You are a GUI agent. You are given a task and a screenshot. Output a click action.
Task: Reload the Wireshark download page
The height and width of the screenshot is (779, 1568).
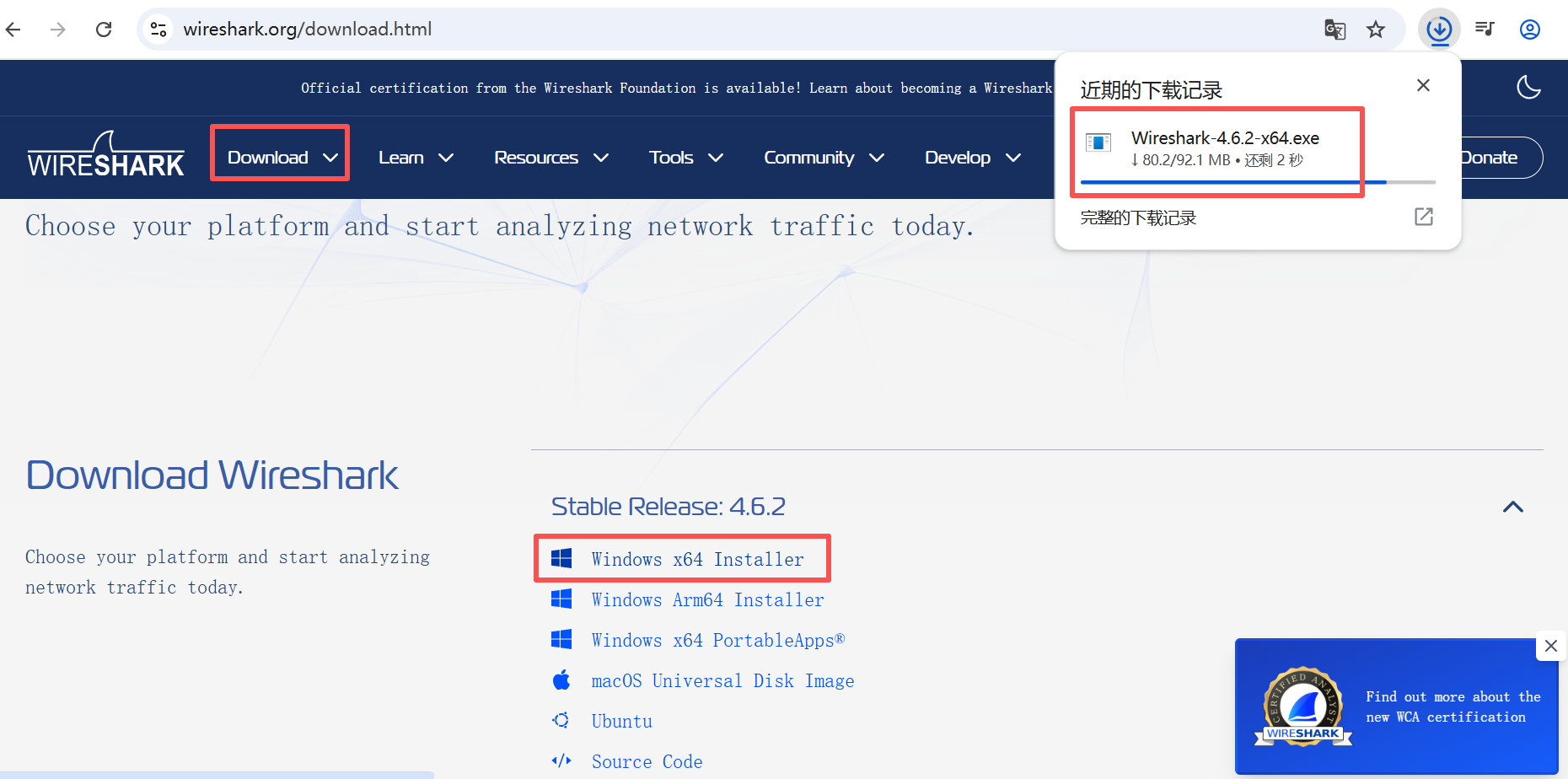pyautogui.click(x=104, y=30)
